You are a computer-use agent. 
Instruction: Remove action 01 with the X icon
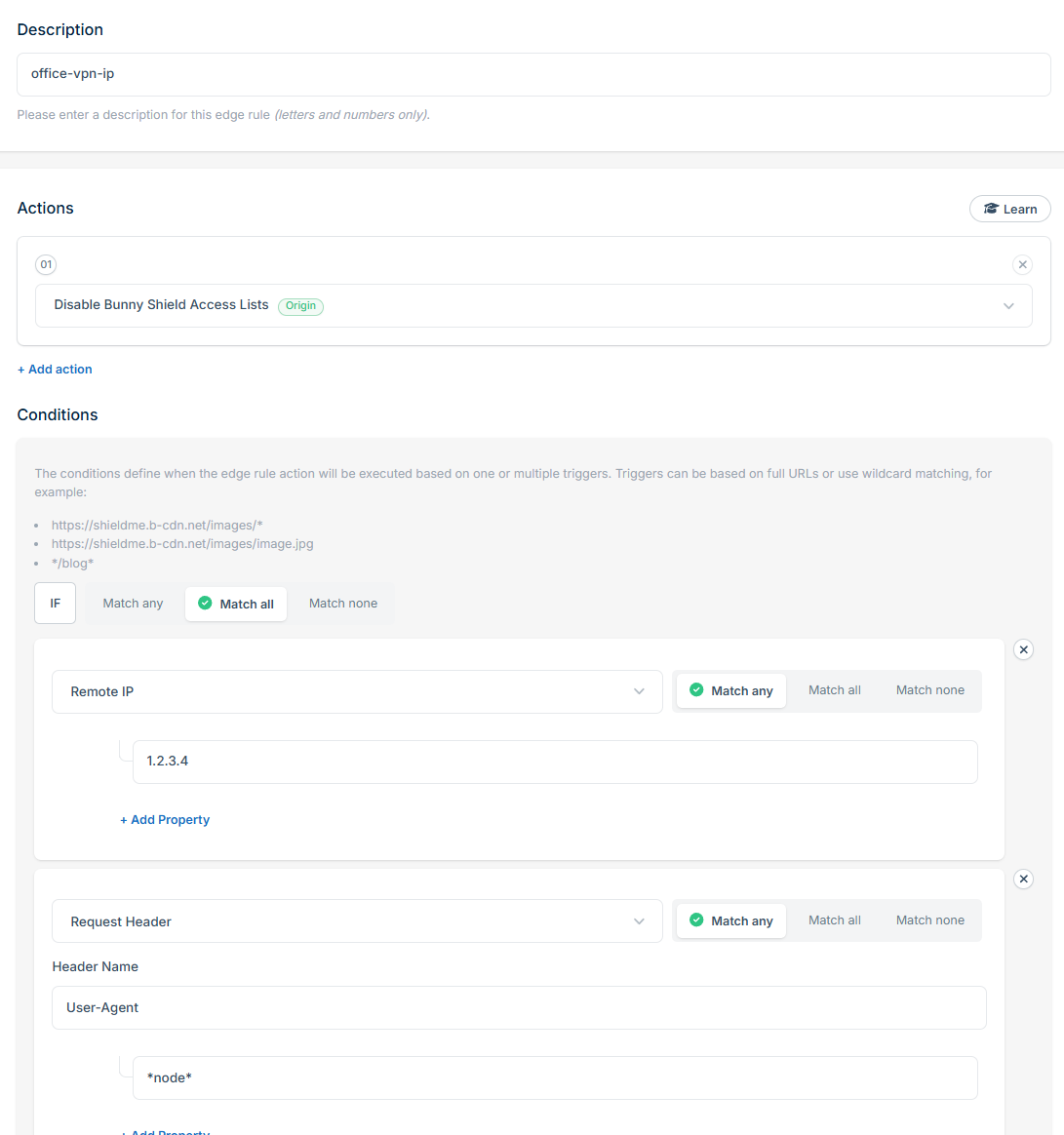coord(1022,264)
